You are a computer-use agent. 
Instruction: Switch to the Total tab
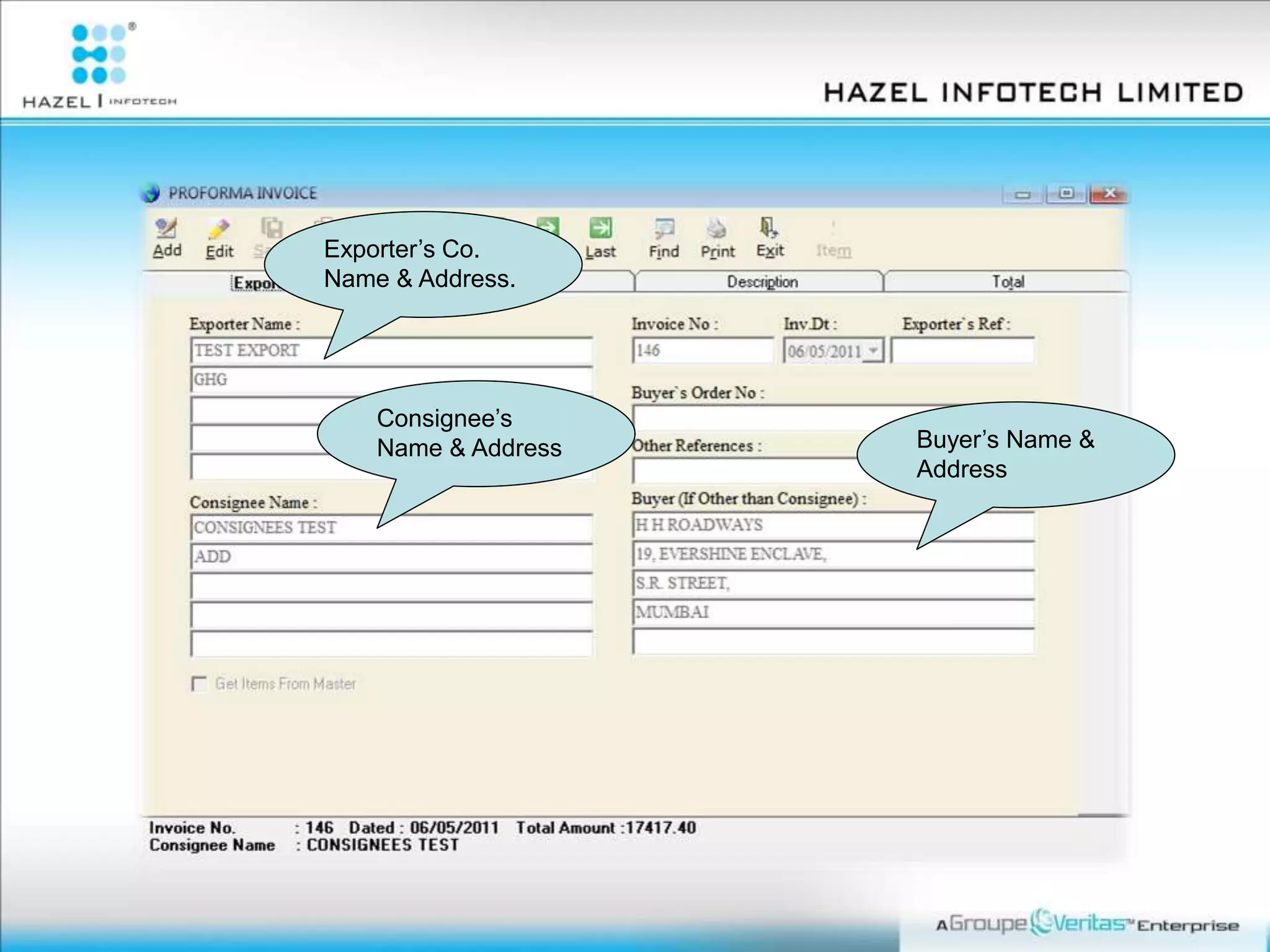click(1008, 282)
